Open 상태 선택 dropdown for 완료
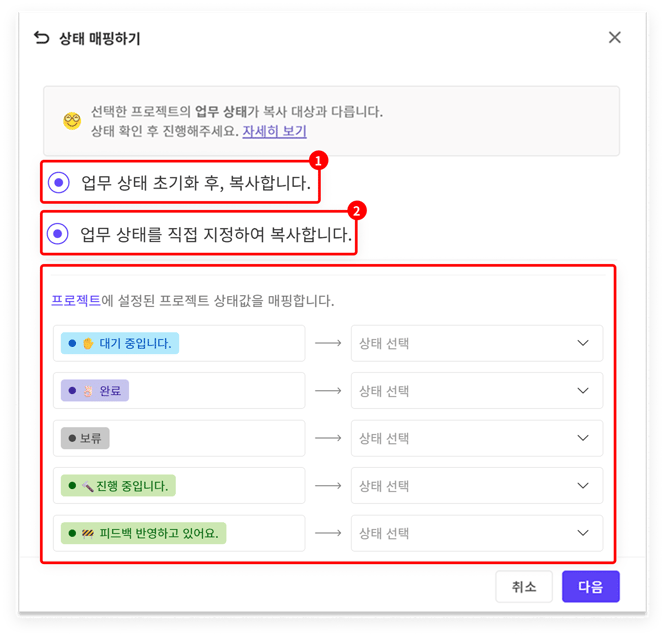 tap(476, 391)
